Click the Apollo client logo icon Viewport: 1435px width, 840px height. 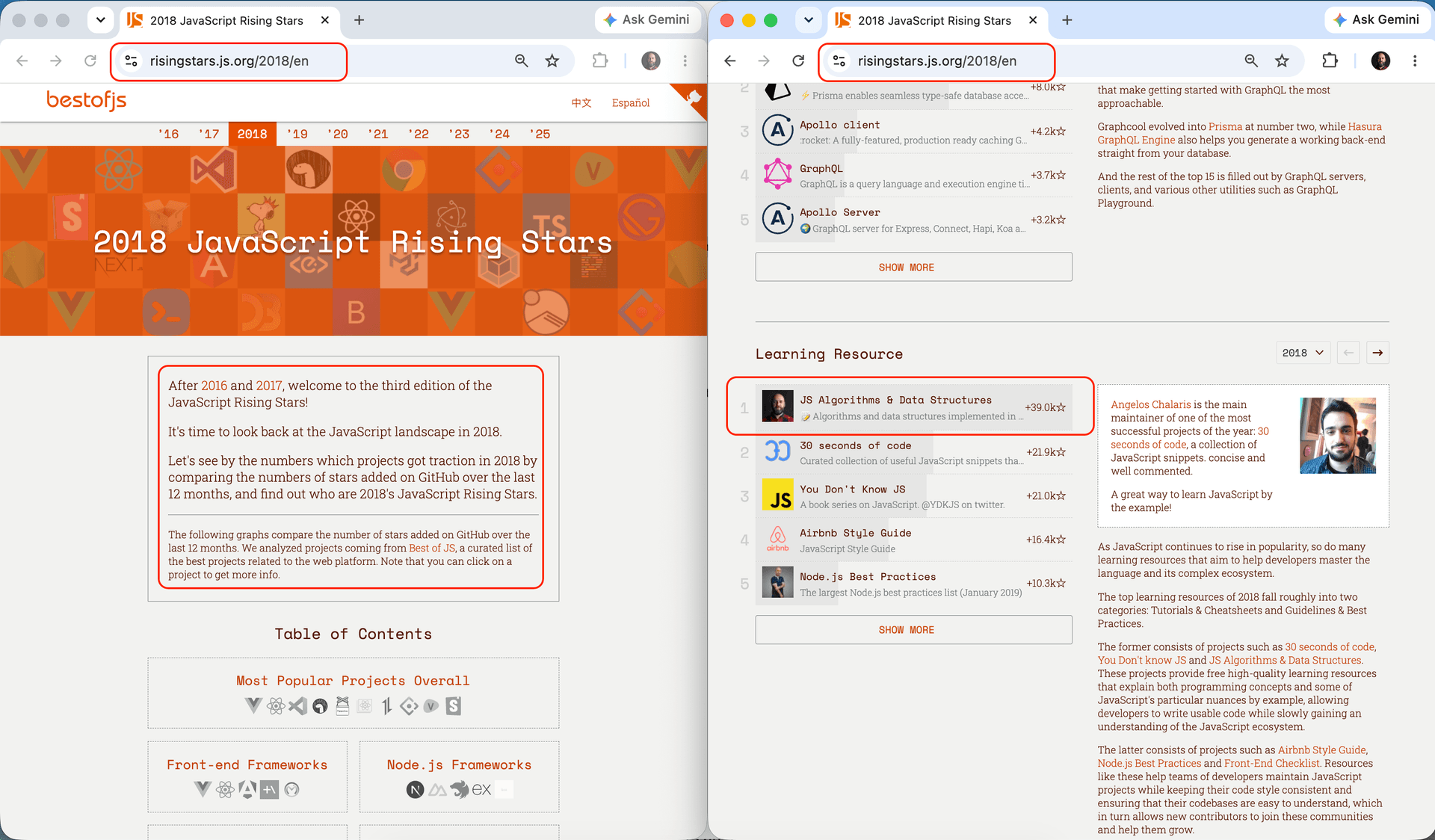(777, 131)
